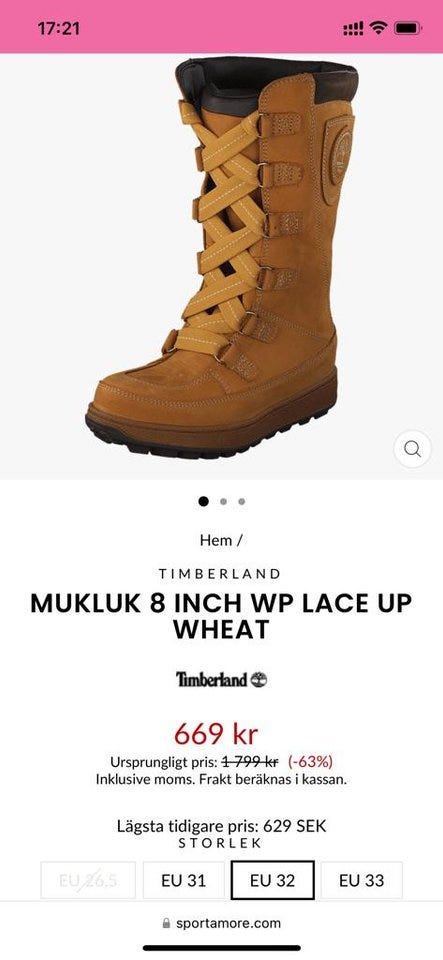
Task: Tap the unavailable EU 26.5 size option
Action: point(88,880)
